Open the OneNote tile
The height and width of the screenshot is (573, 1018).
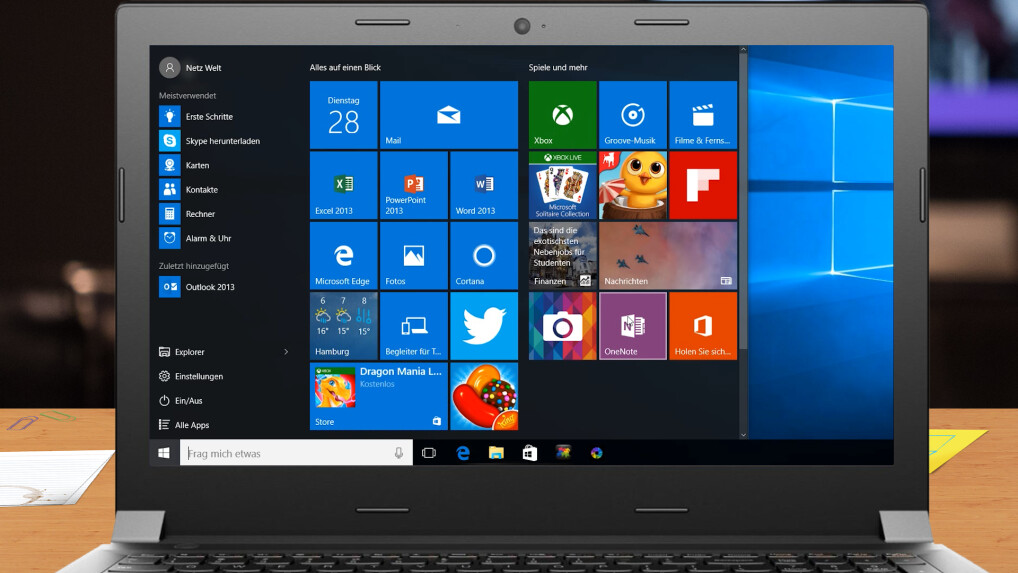(632, 326)
